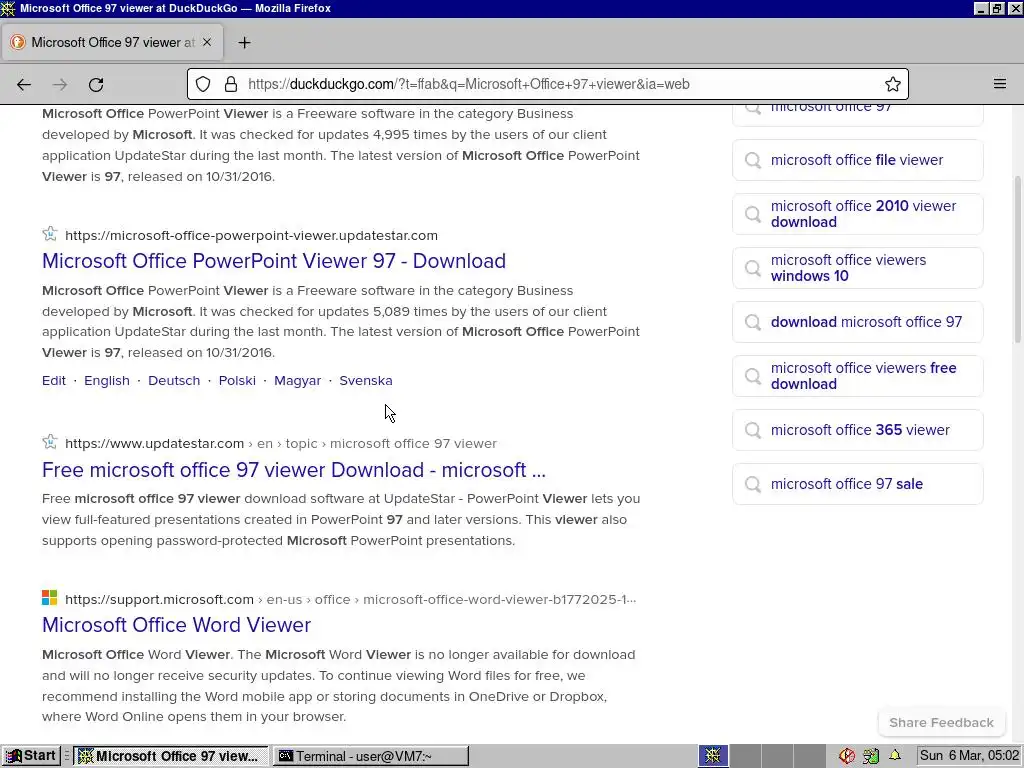Viewport: 1024px width, 768px height.
Task: Close the Microsoft Office 97 viewer tab
Action: point(207,42)
